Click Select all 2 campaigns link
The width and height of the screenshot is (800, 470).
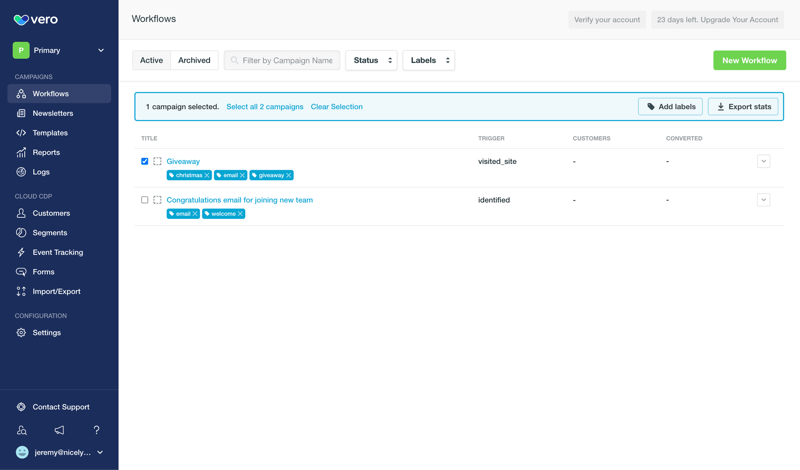tap(264, 107)
